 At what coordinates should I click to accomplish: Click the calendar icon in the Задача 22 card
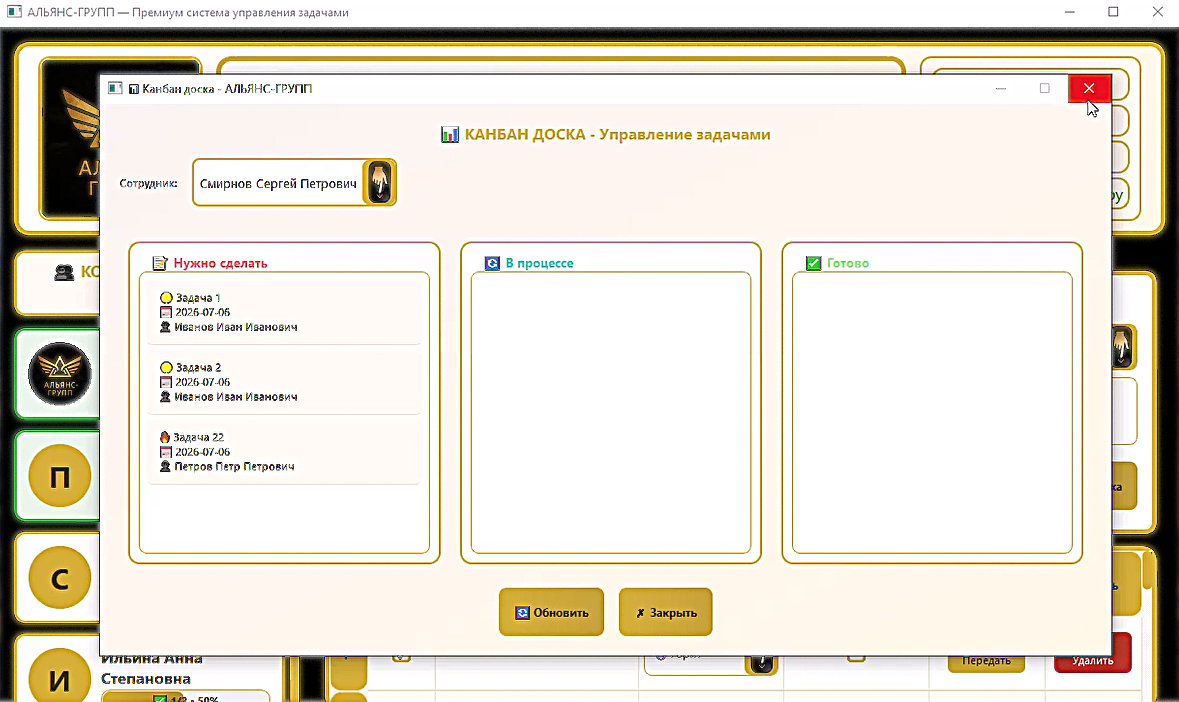click(166, 452)
